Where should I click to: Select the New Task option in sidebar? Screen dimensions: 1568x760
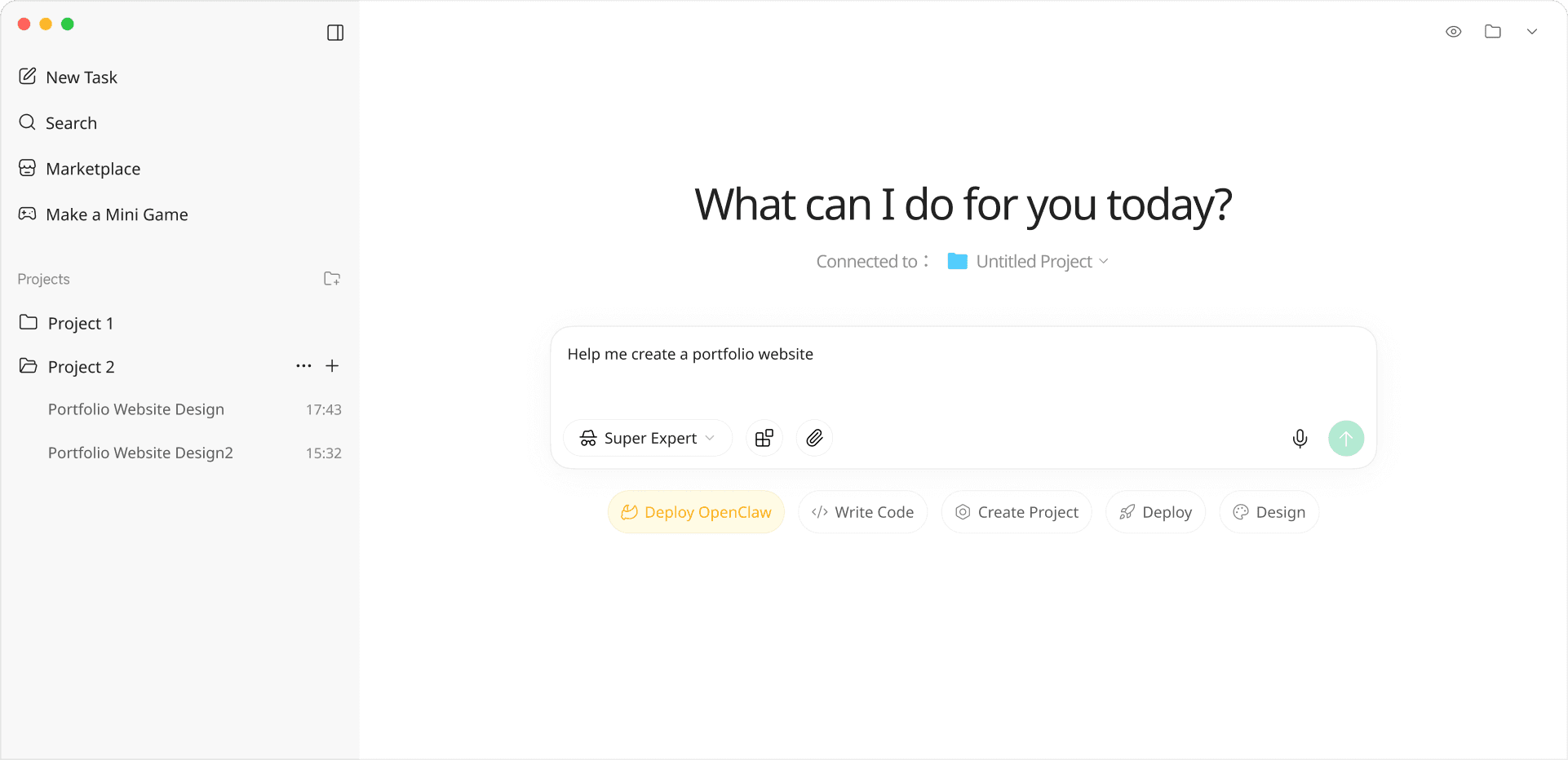(82, 77)
